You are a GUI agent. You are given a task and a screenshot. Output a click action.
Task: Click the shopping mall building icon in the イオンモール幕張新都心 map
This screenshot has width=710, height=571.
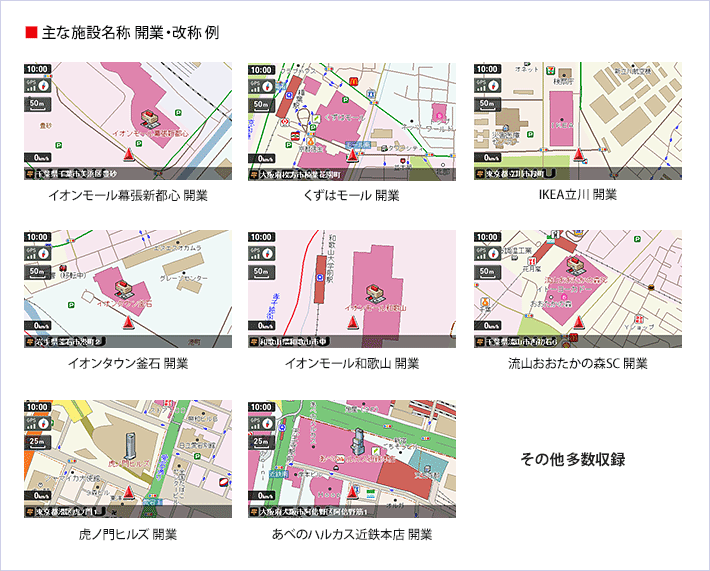(x=149, y=118)
